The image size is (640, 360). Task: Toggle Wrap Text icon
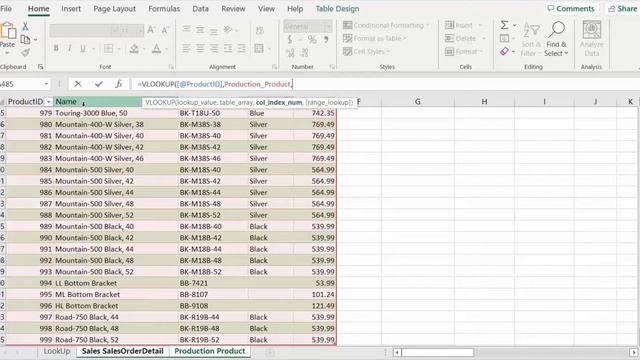tap(259, 30)
